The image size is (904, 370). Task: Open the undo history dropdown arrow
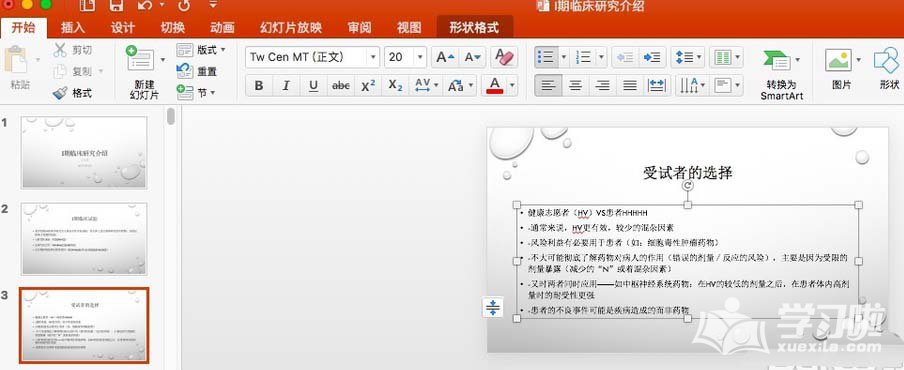tap(162, 5)
